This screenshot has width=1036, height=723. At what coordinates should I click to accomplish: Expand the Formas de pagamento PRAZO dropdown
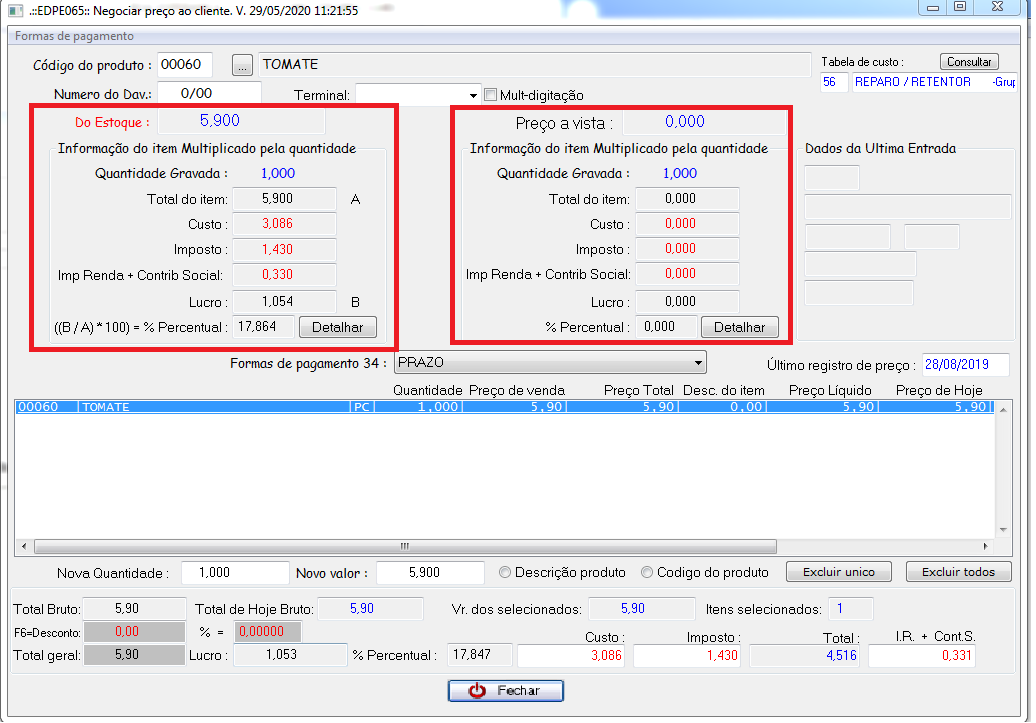click(698, 362)
